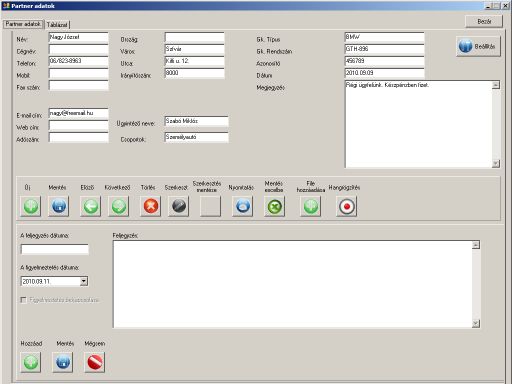Click the Adószám input field
Viewport: 512px width, 384px height.
(79, 137)
